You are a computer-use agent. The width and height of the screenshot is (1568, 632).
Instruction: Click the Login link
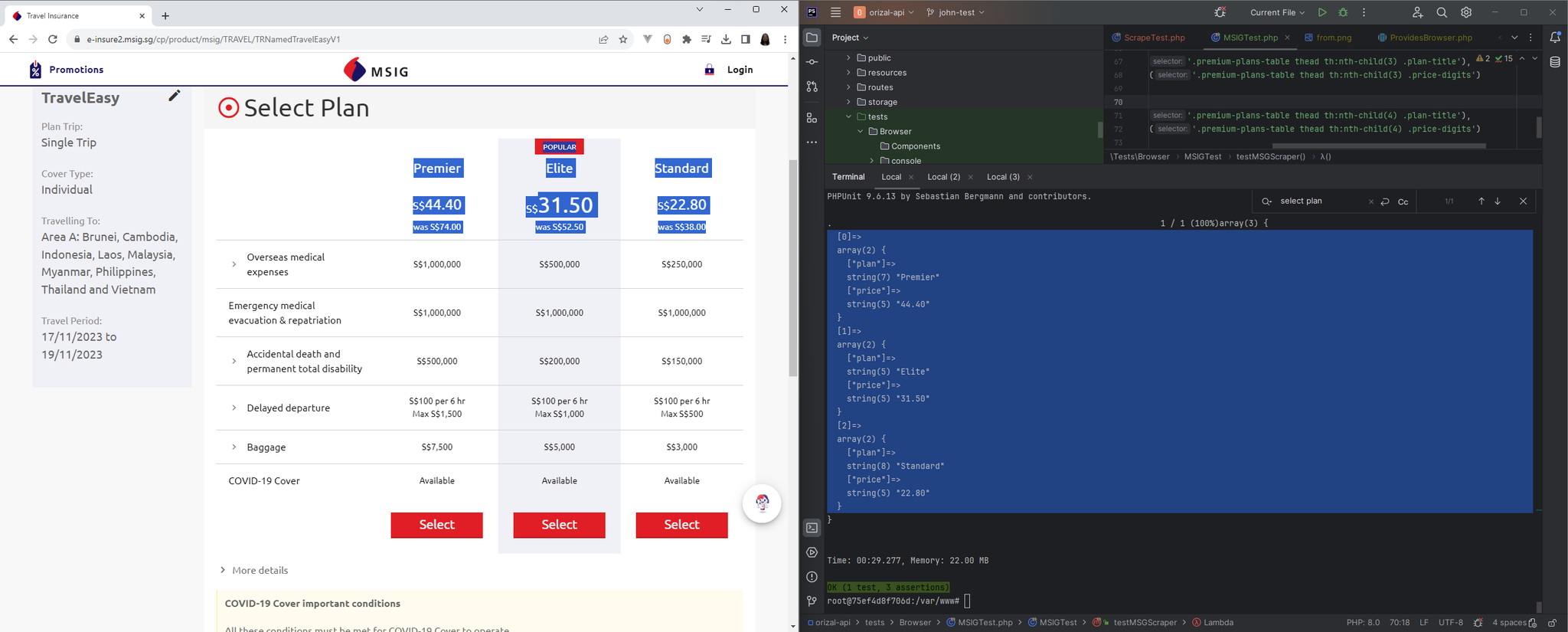coord(740,70)
